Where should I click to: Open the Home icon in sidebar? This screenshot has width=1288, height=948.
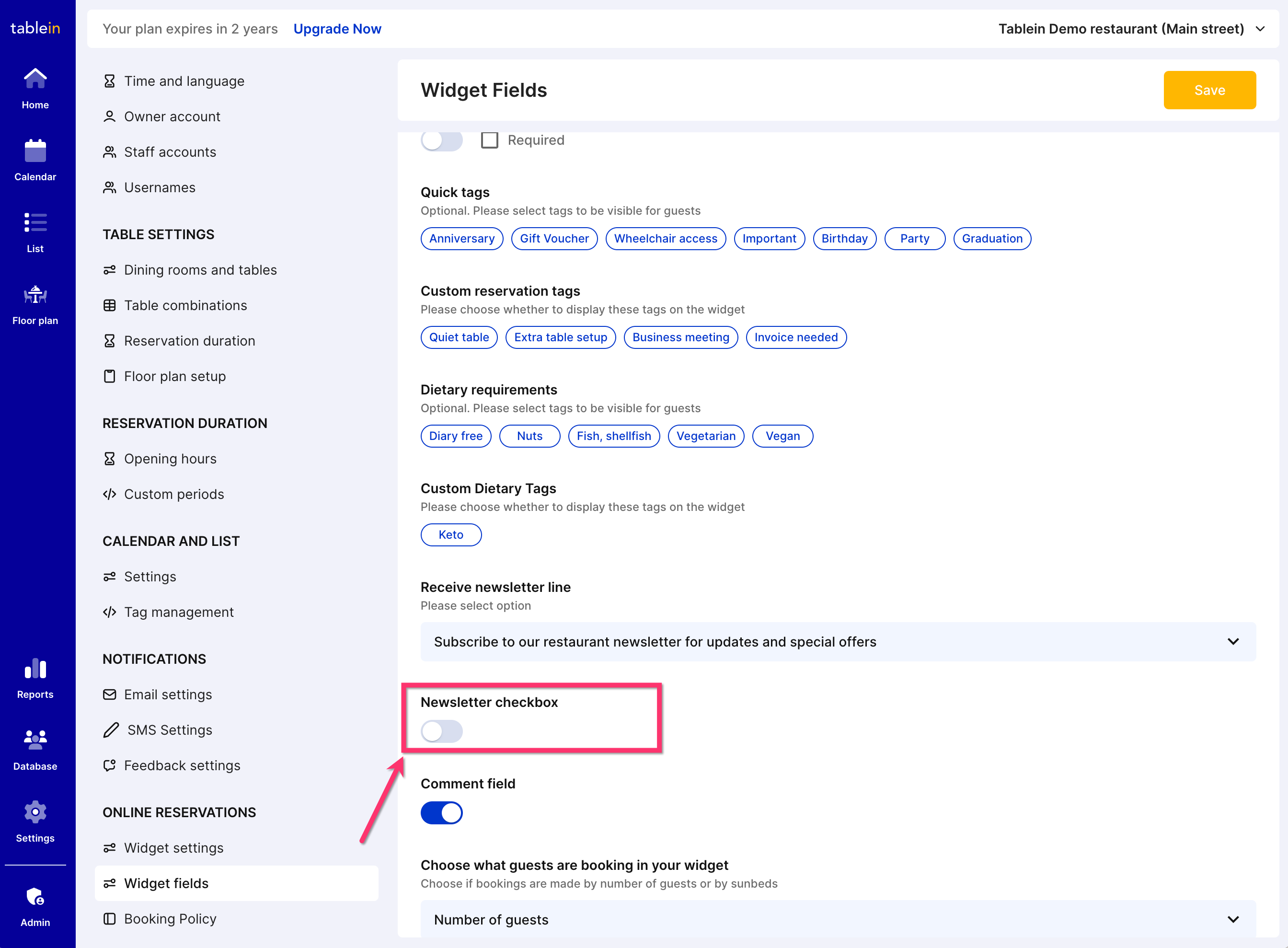[35, 79]
